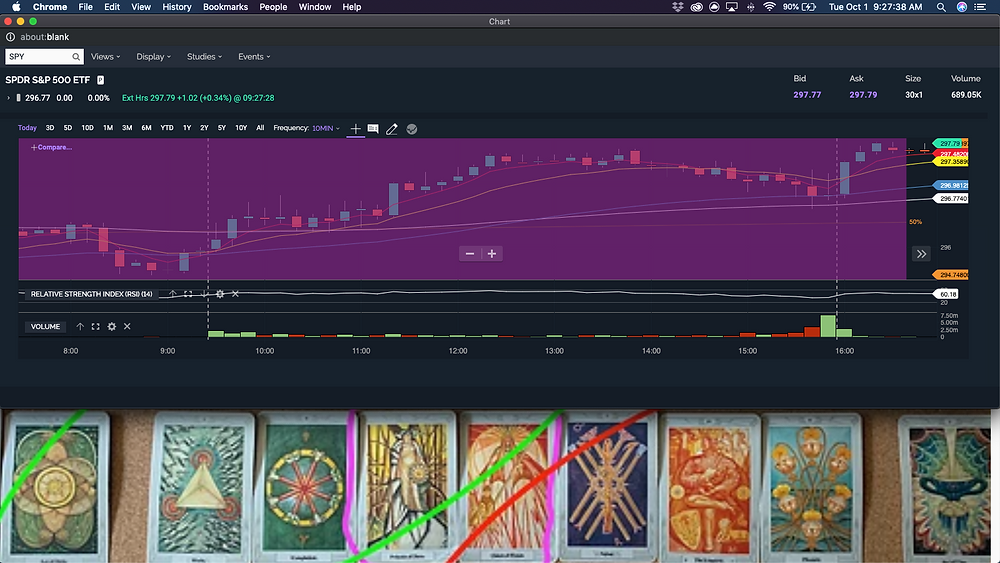Image resolution: width=1000 pixels, height=563 pixels.
Task: Open the Studies dropdown
Action: tap(204, 57)
